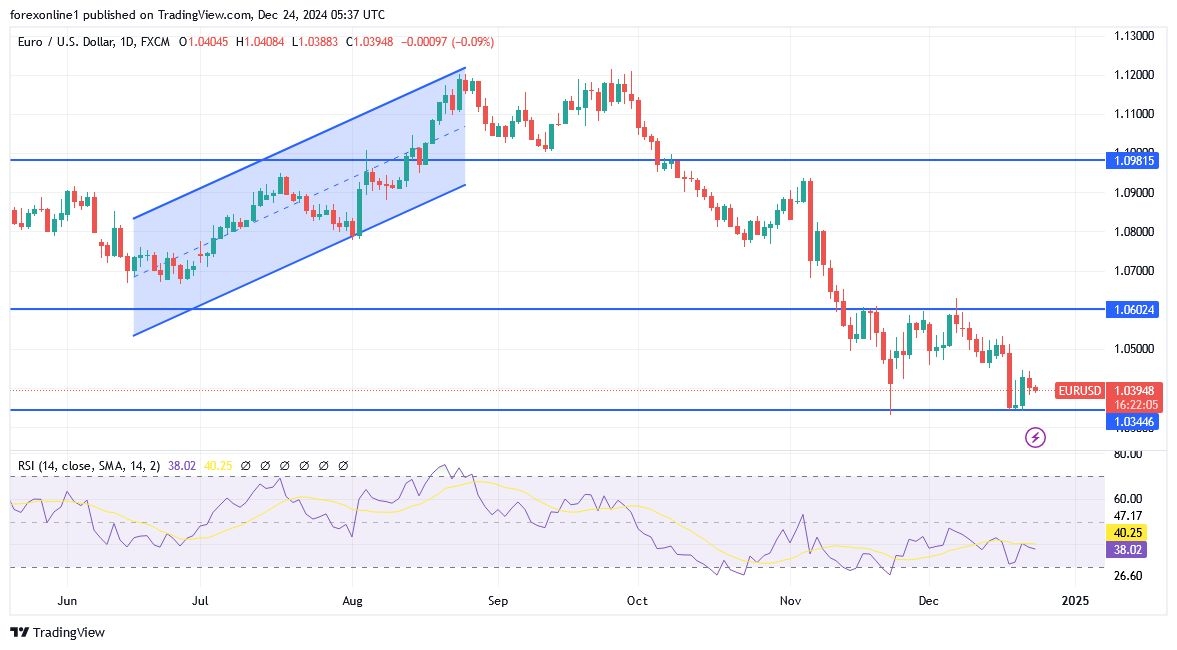Click the 2025 label on the time axis
Image resolution: width=1177 pixels, height=650 pixels.
tap(1076, 601)
